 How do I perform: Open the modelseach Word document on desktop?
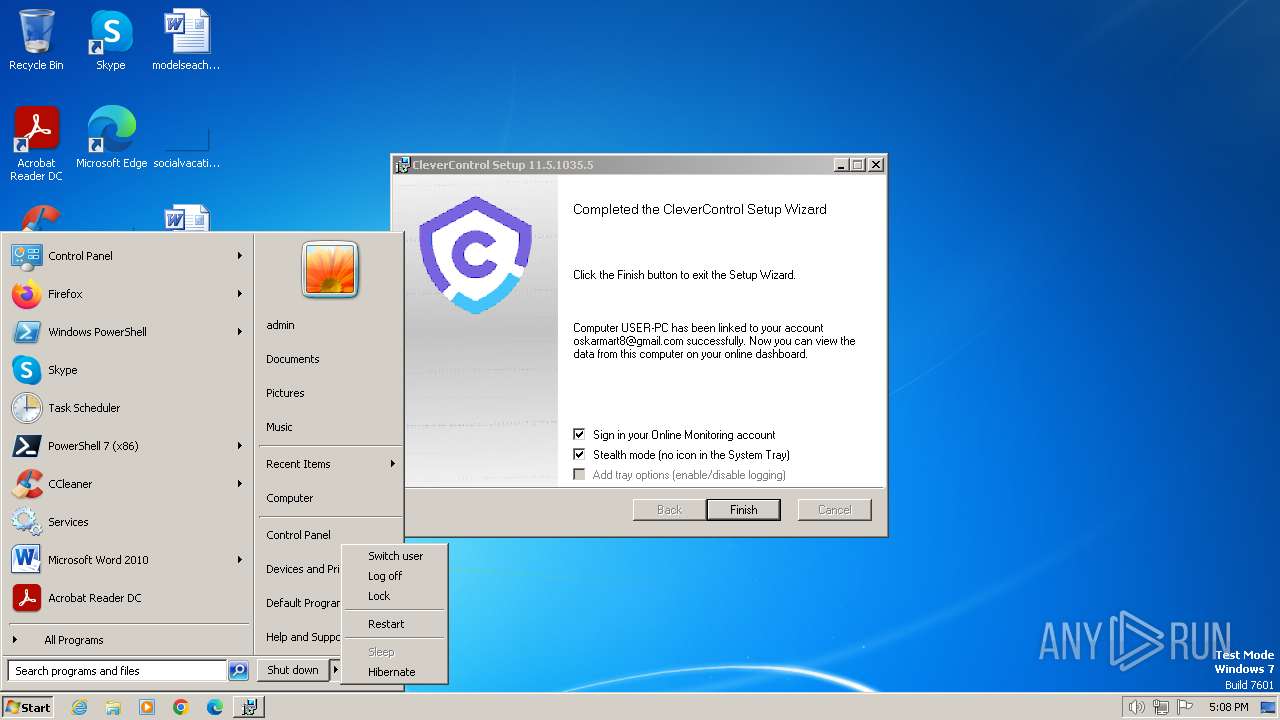[x=186, y=40]
